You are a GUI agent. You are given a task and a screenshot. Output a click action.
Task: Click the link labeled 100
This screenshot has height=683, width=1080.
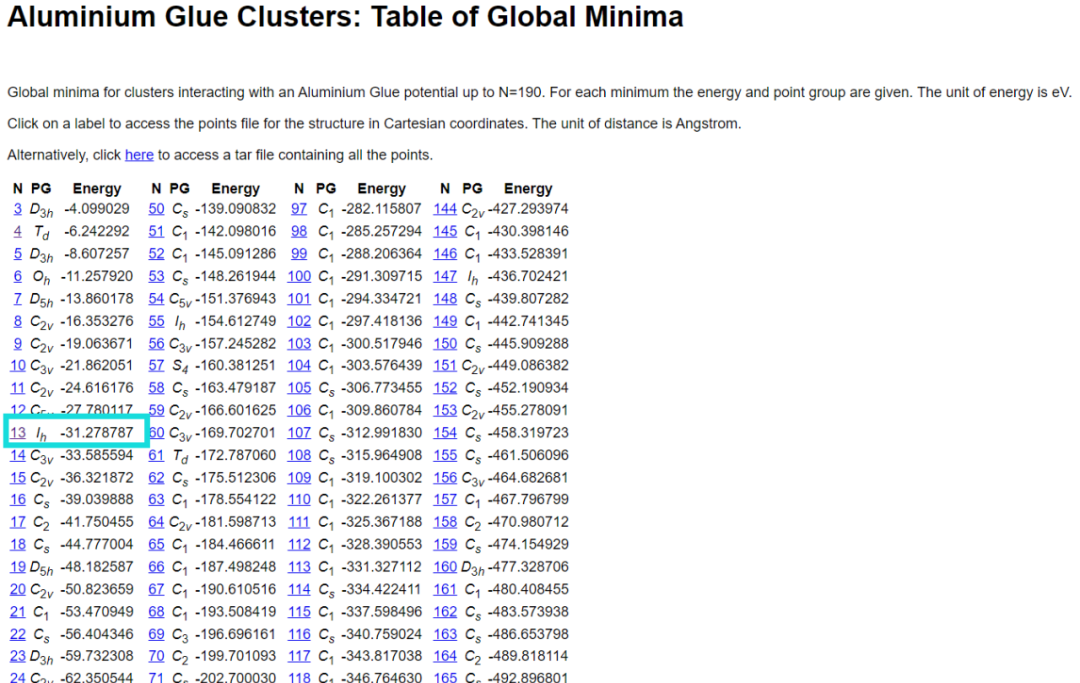(x=299, y=276)
